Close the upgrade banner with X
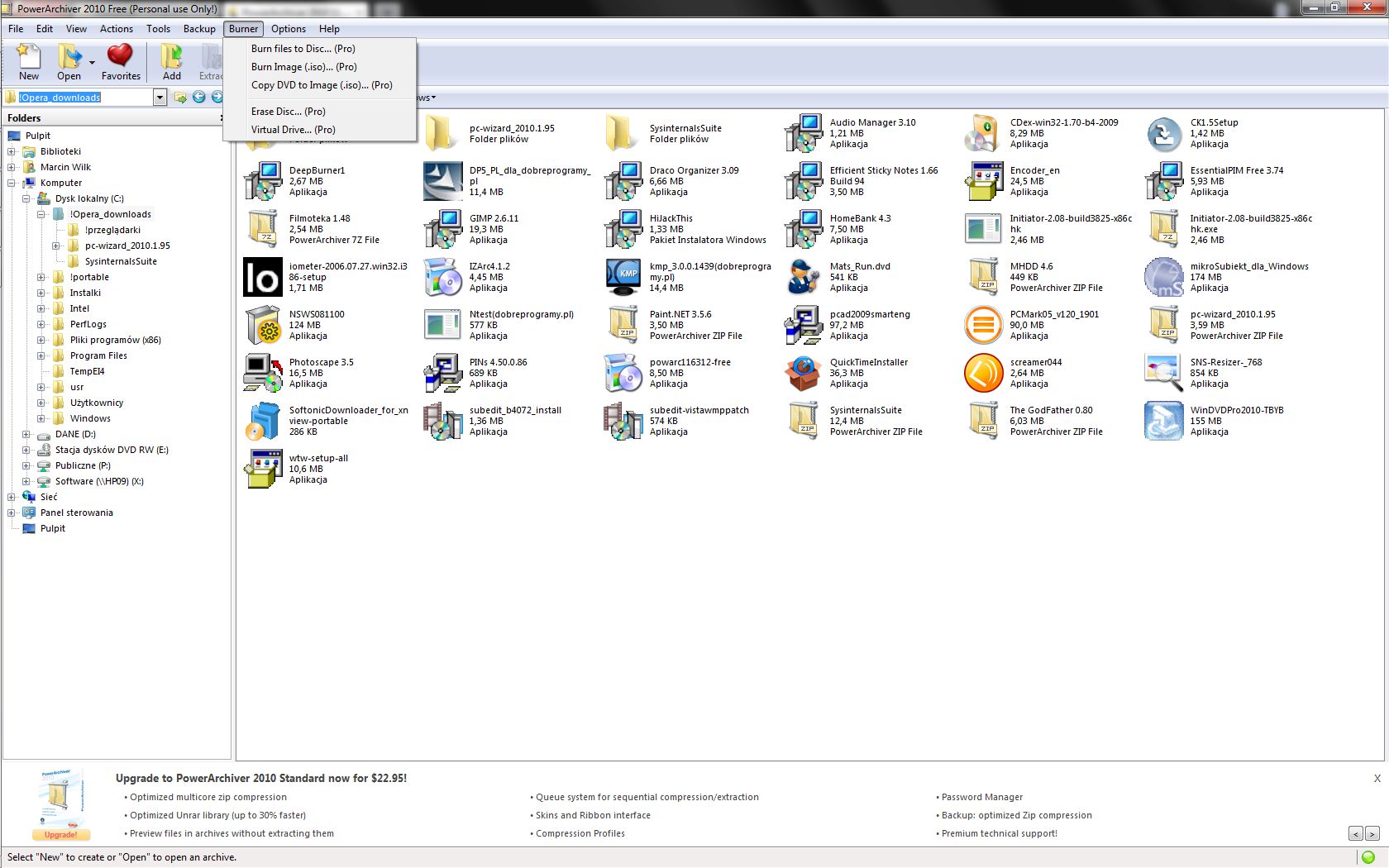Screen dimensions: 1389x868 (x=1377, y=778)
